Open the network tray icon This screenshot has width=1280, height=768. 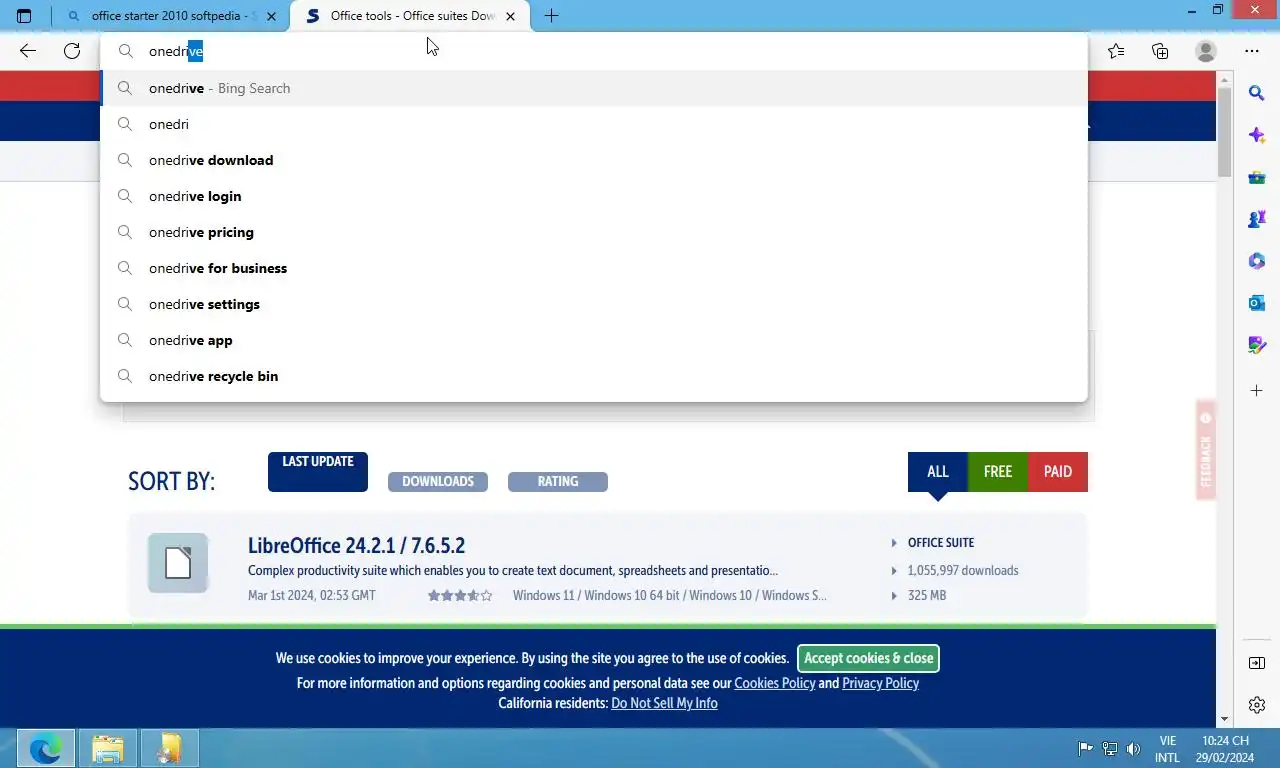pos(1110,749)
